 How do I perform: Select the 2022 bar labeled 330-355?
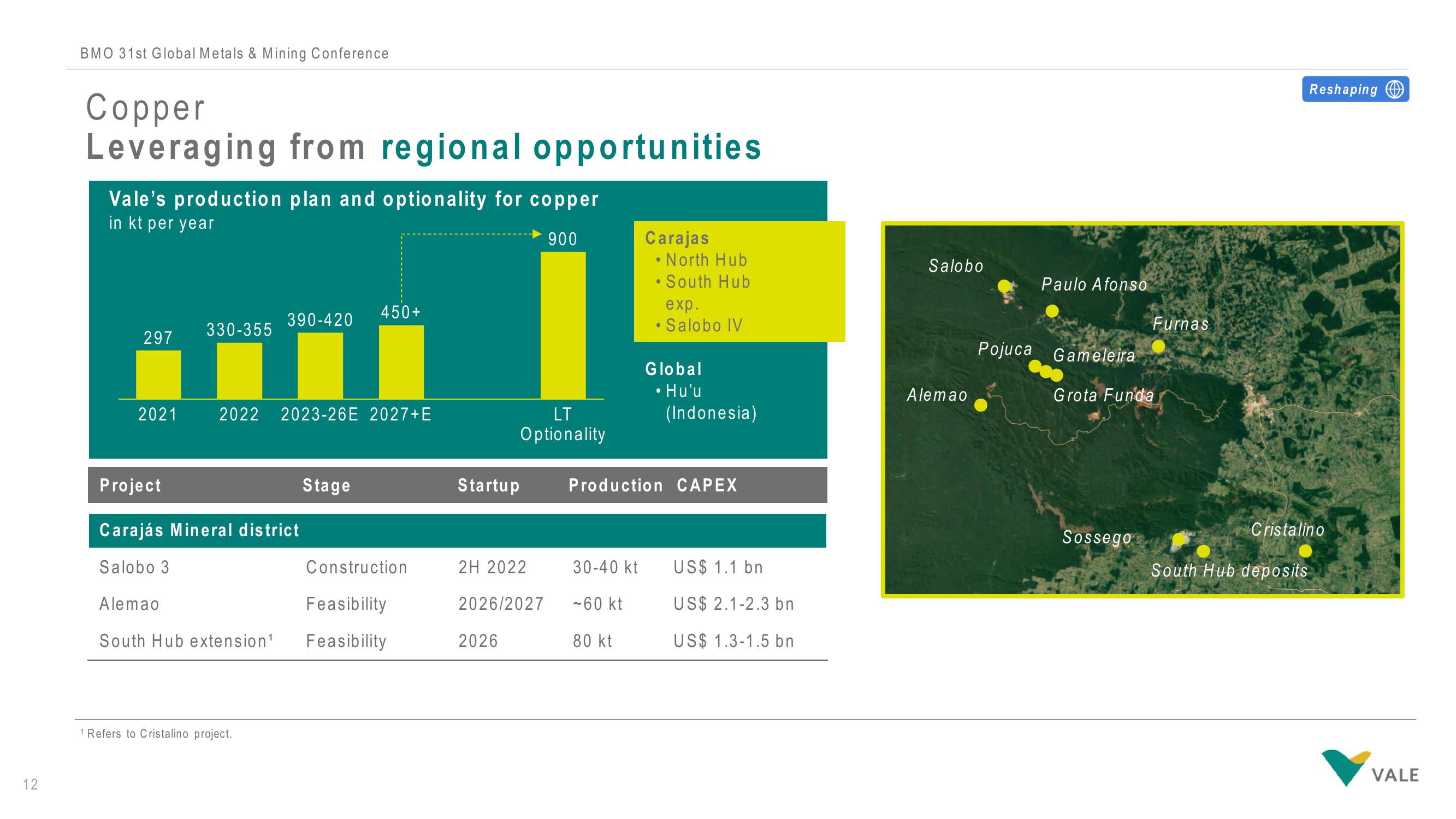point(239,370)
